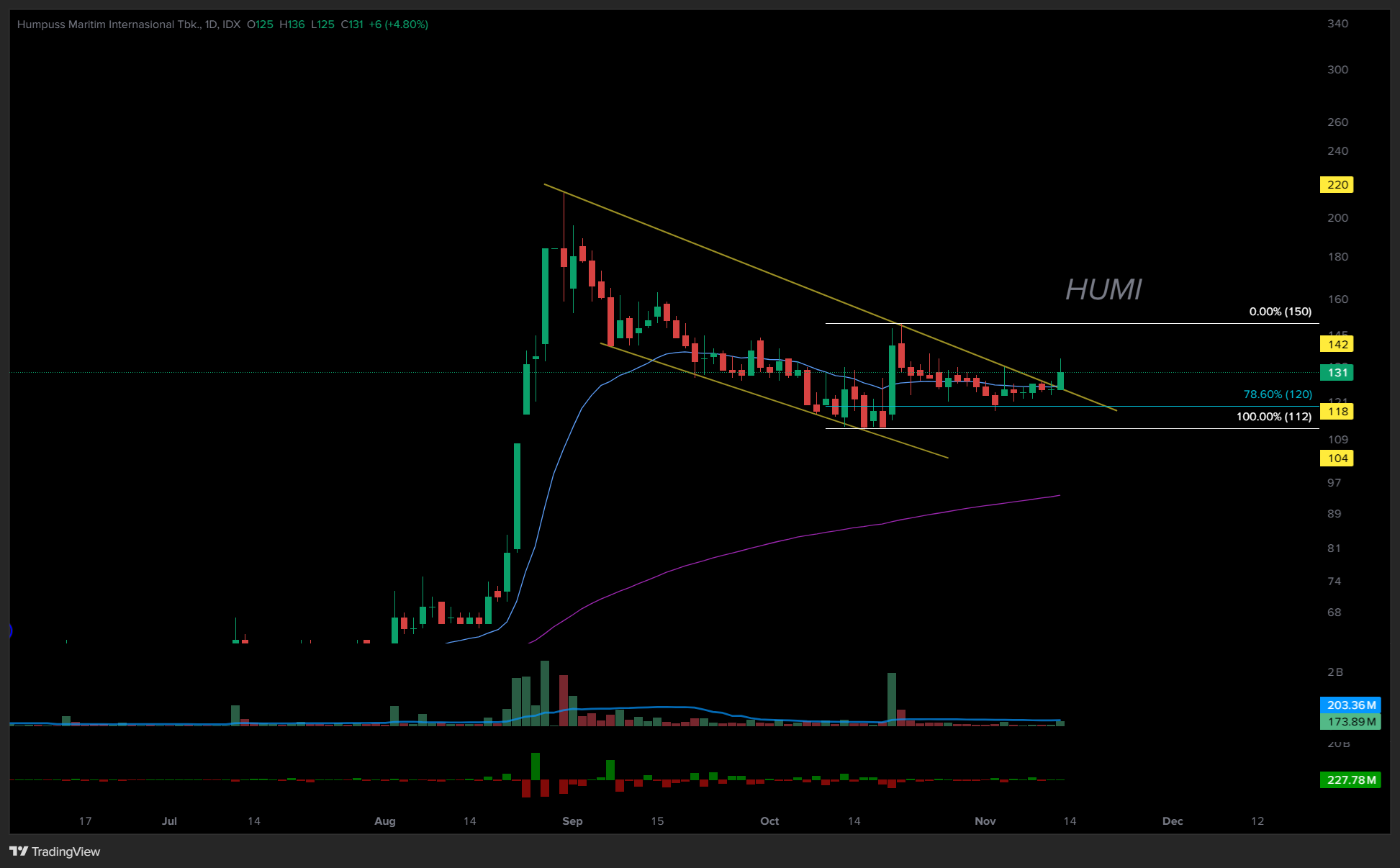1400x868 pixels.
Task: Click the 100.00% (112) Fibonacci level label
Action: 1273,417
